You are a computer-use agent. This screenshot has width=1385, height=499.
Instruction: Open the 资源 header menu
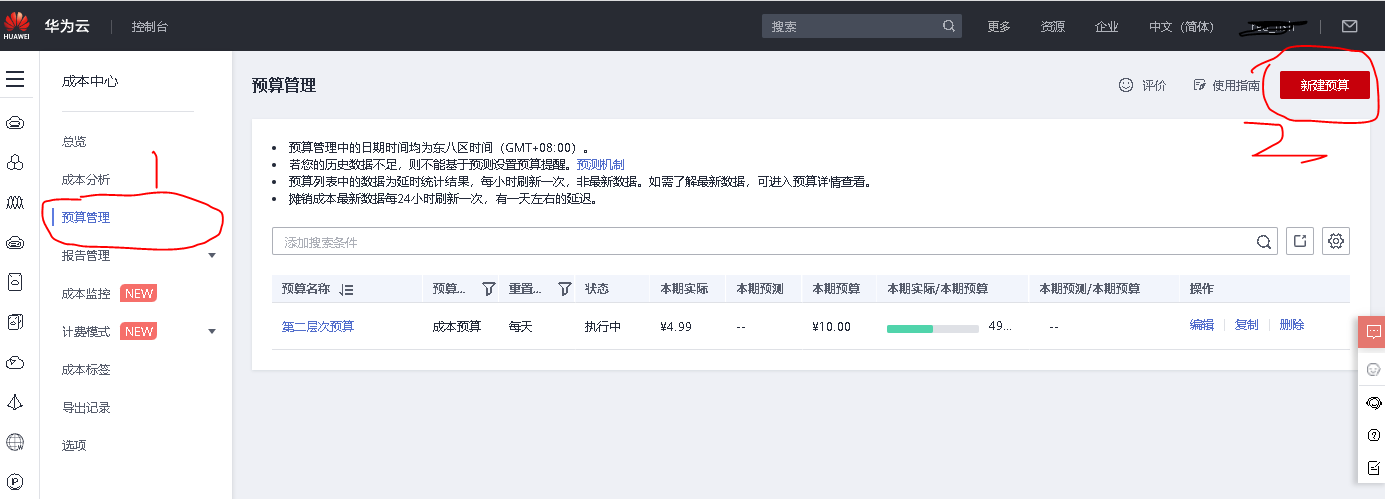(x=1053, y=27)
